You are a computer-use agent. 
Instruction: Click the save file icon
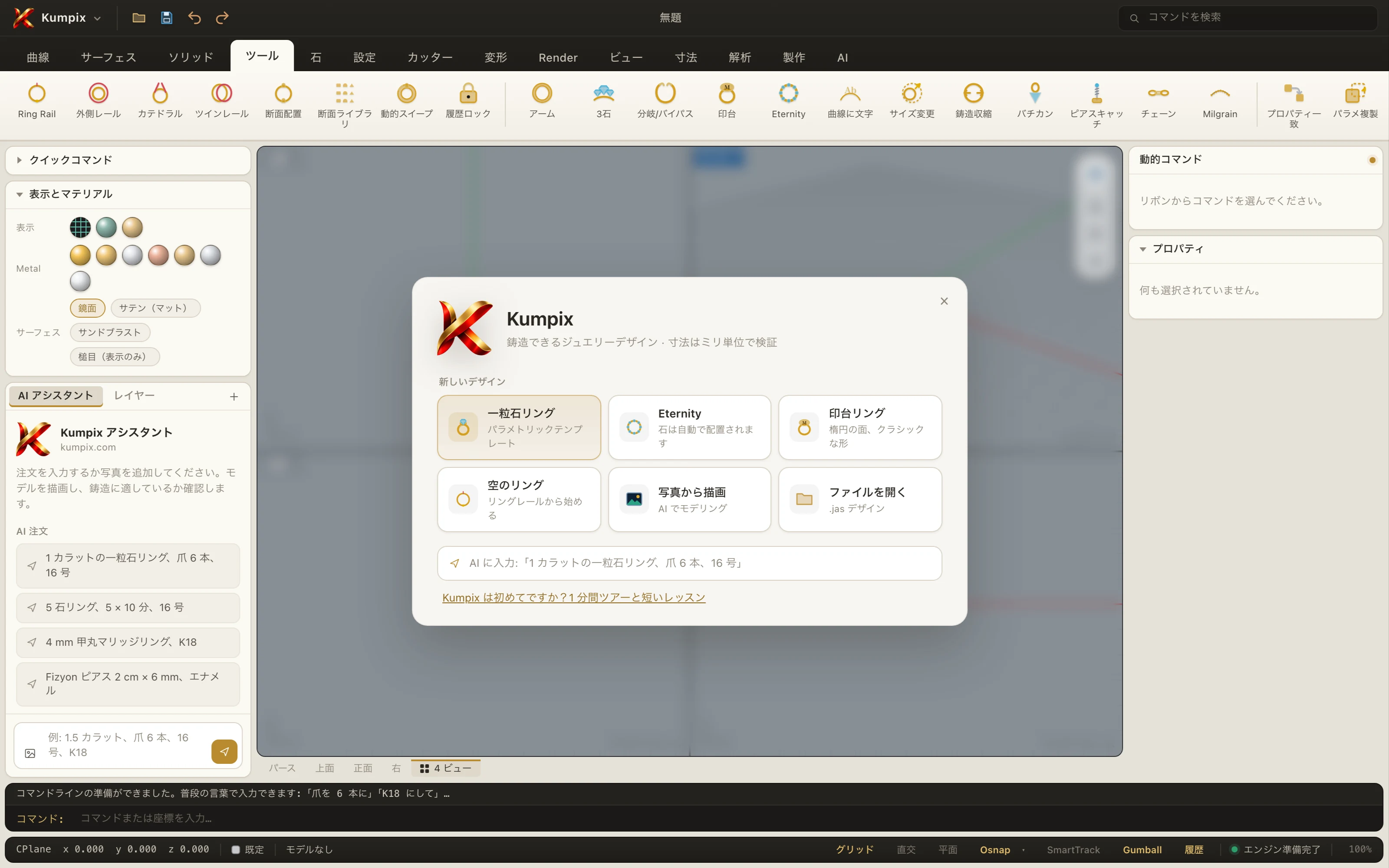(x=166, y=18)
